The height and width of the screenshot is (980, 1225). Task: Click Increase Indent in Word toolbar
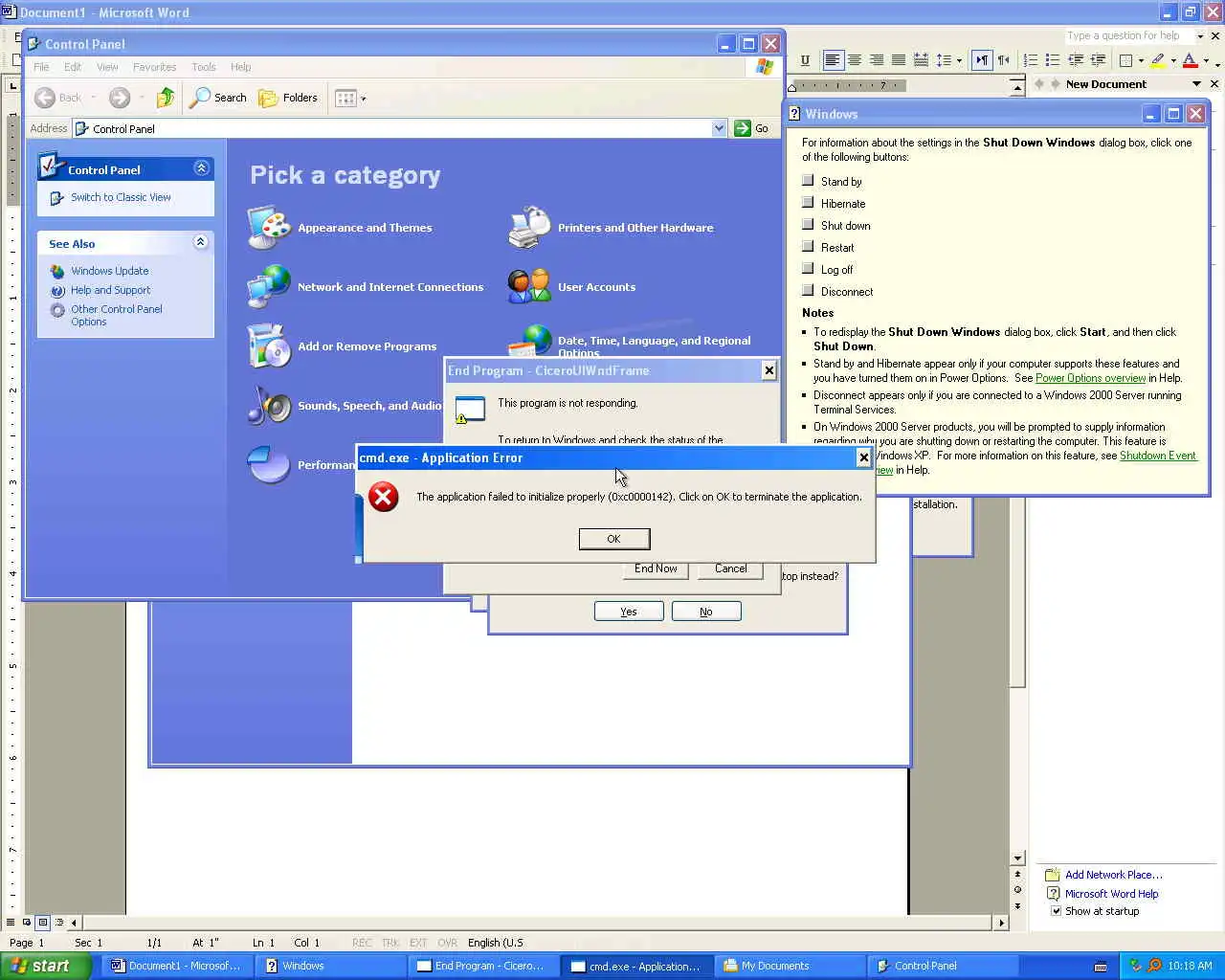[x=1098, y=60]
